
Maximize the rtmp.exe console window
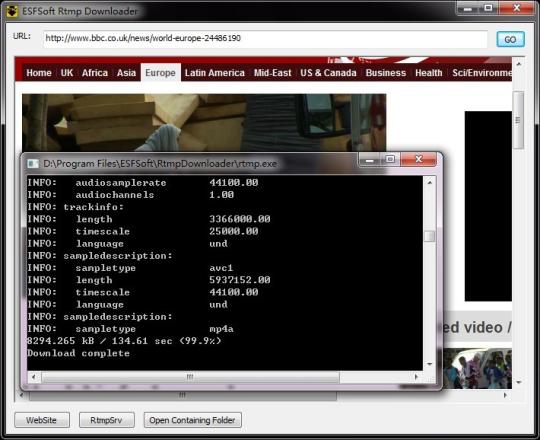coord(390,160)
